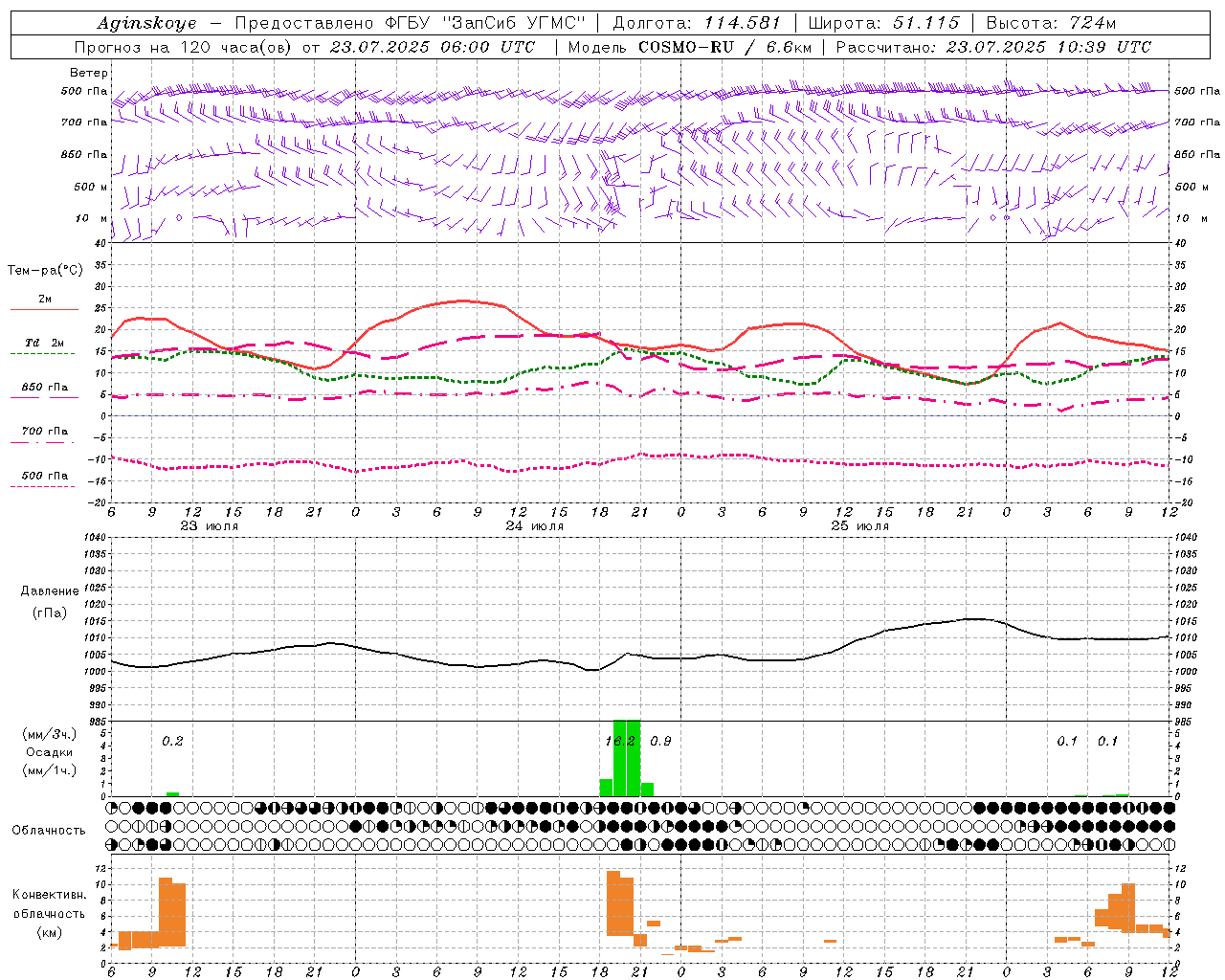Click the latitude value 51.115
This screenshot has width=1225, height=980.
point(925,23)
